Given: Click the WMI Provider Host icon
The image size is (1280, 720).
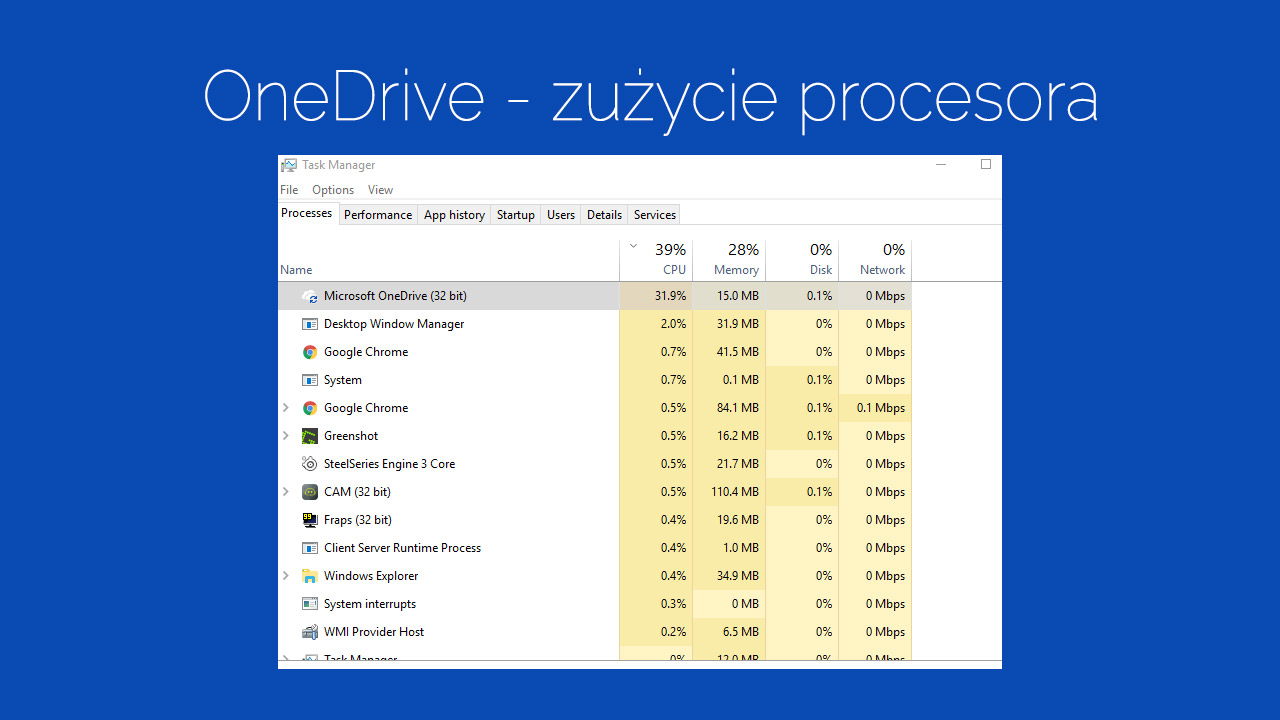Looking at the screenshot, I should click(310, 632).
